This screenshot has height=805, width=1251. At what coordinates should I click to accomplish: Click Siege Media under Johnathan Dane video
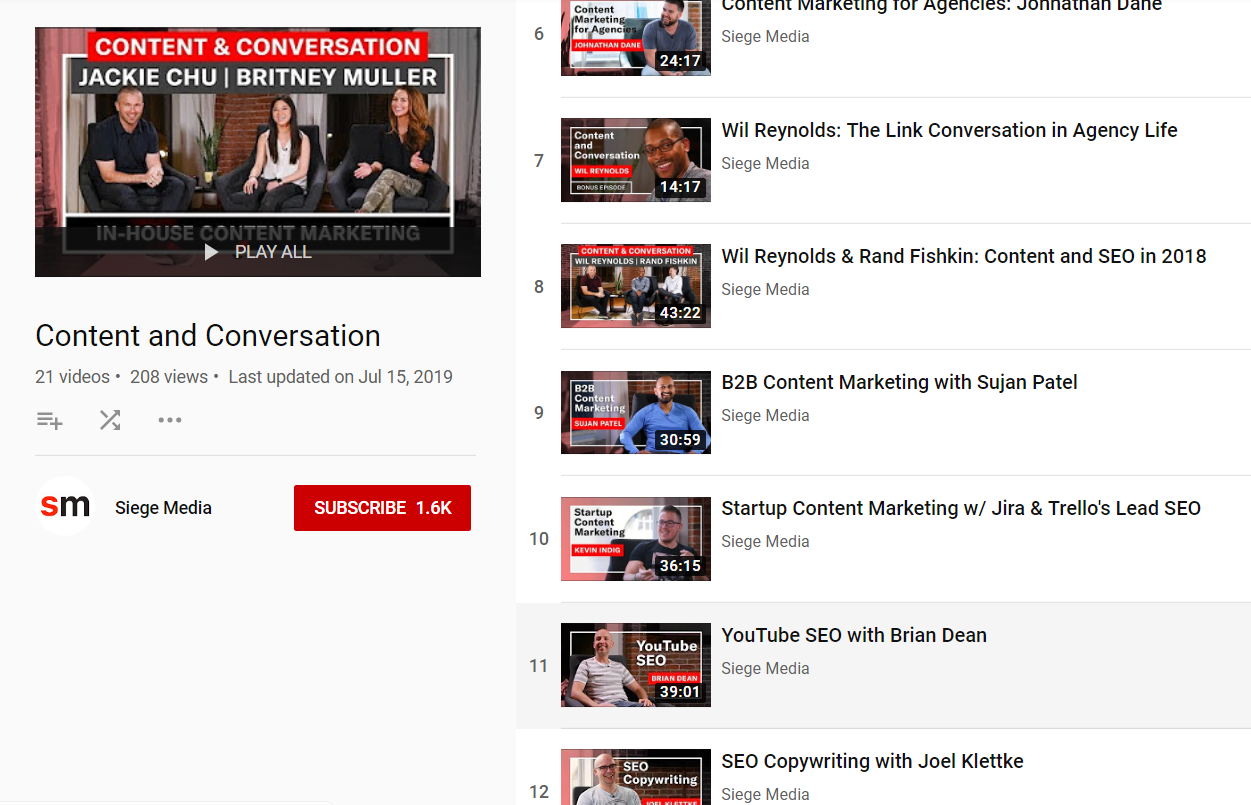coord(765,36)
